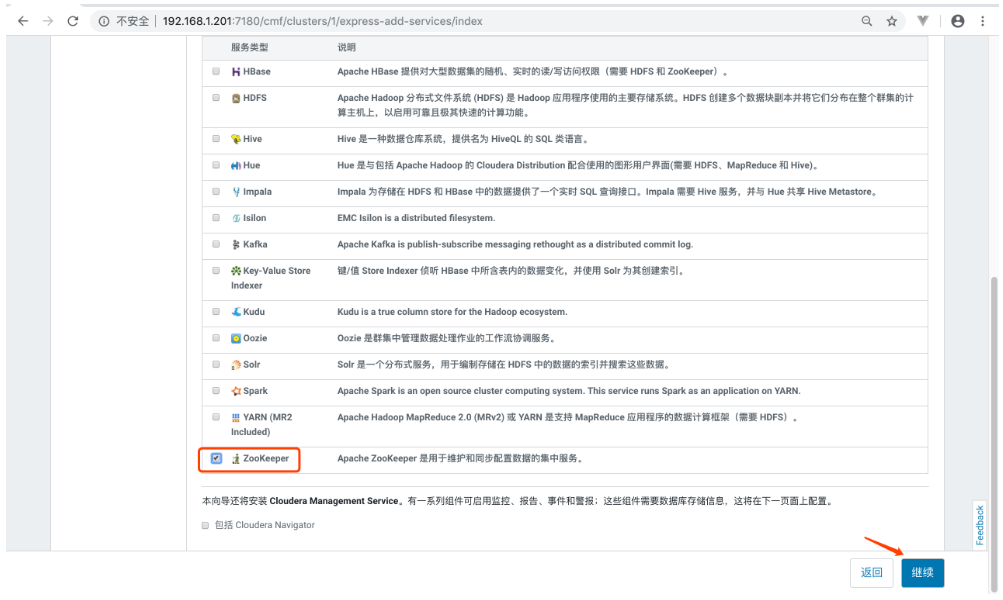Click the Hue service name

click(x=251, y=165)
